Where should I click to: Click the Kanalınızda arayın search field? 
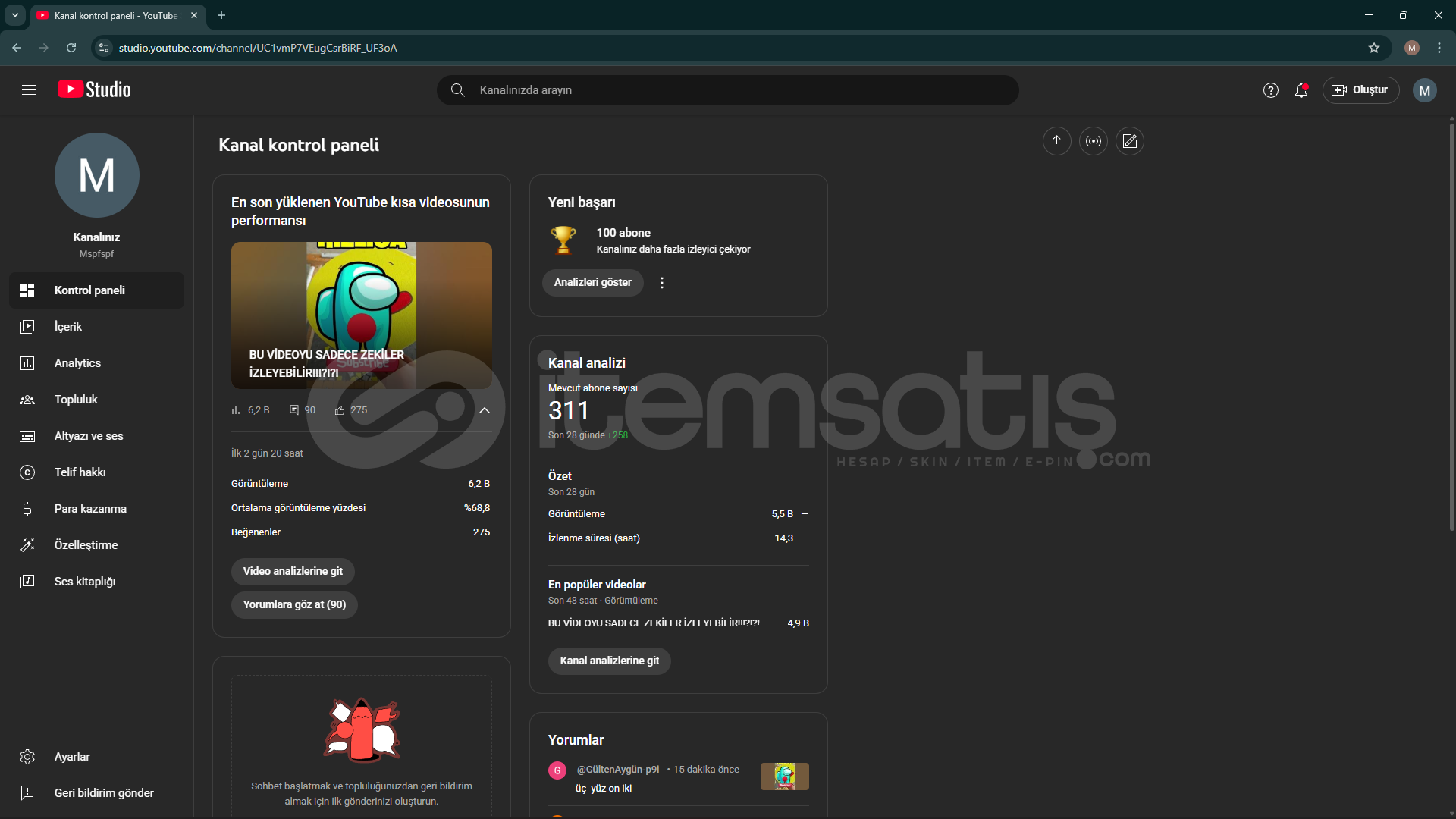coord(728,90)
